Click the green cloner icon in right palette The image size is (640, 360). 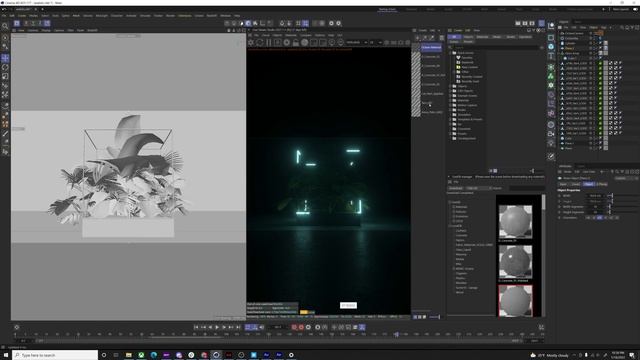tap(551, 76)
